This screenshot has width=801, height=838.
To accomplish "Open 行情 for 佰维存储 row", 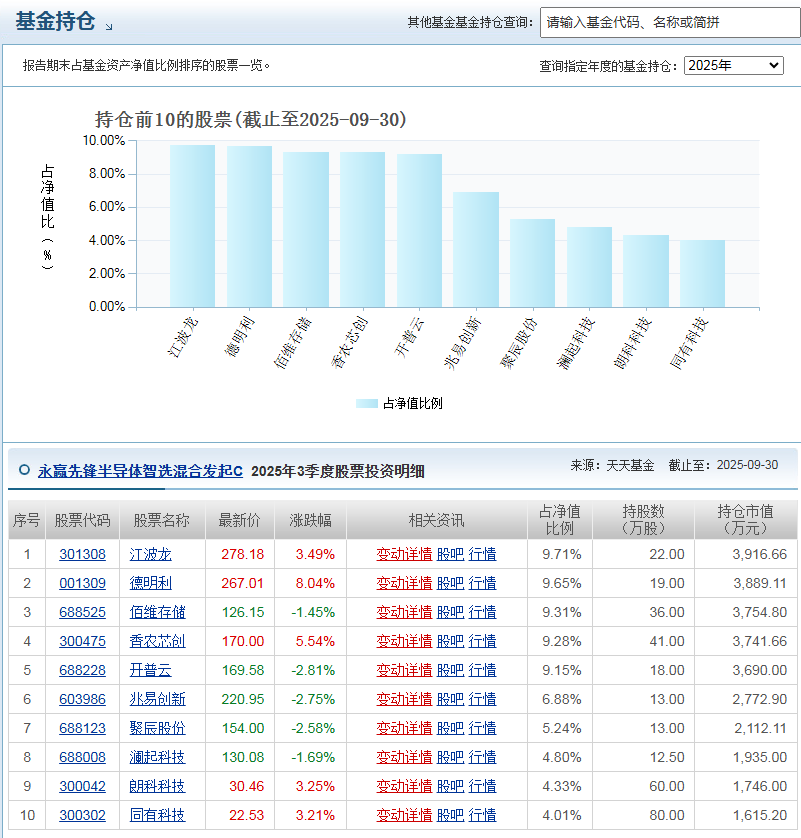I will point(483,612).
